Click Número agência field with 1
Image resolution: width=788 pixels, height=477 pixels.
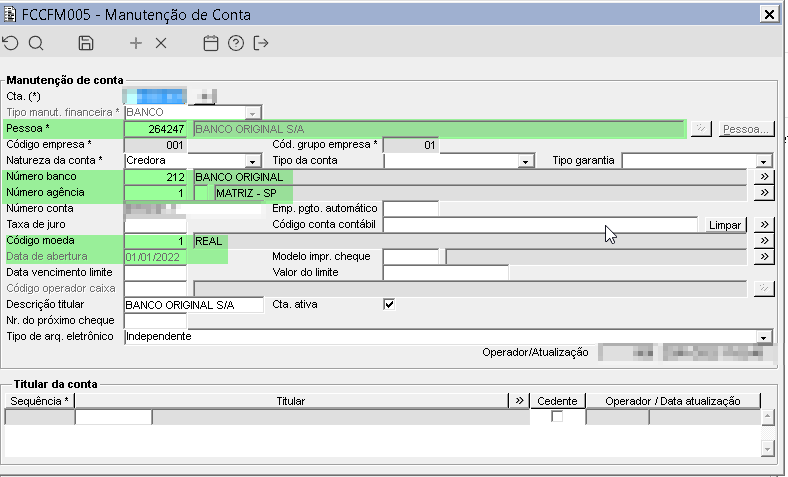point(155,193)
